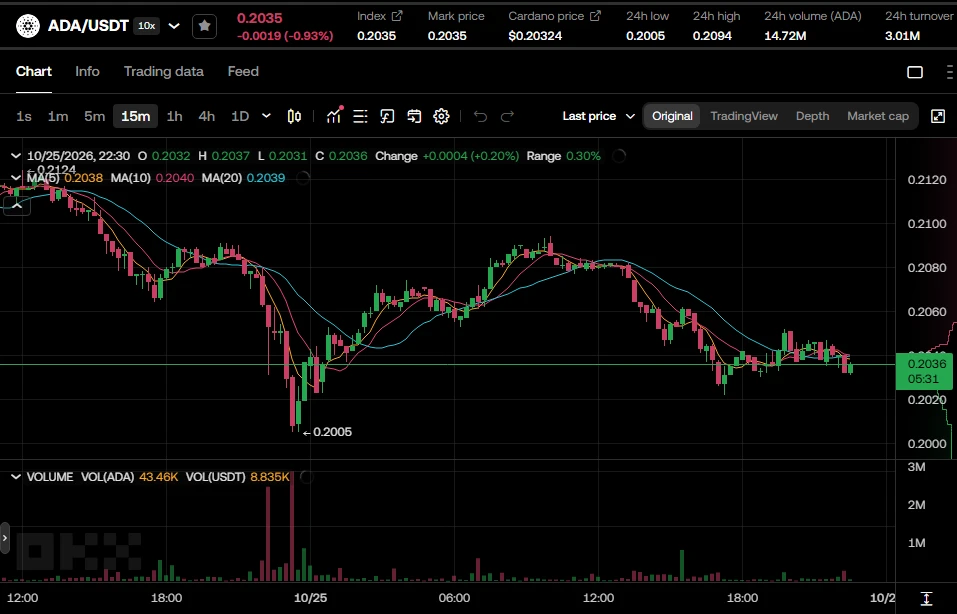Collapse the MA indicator legend

pos(16,178)
